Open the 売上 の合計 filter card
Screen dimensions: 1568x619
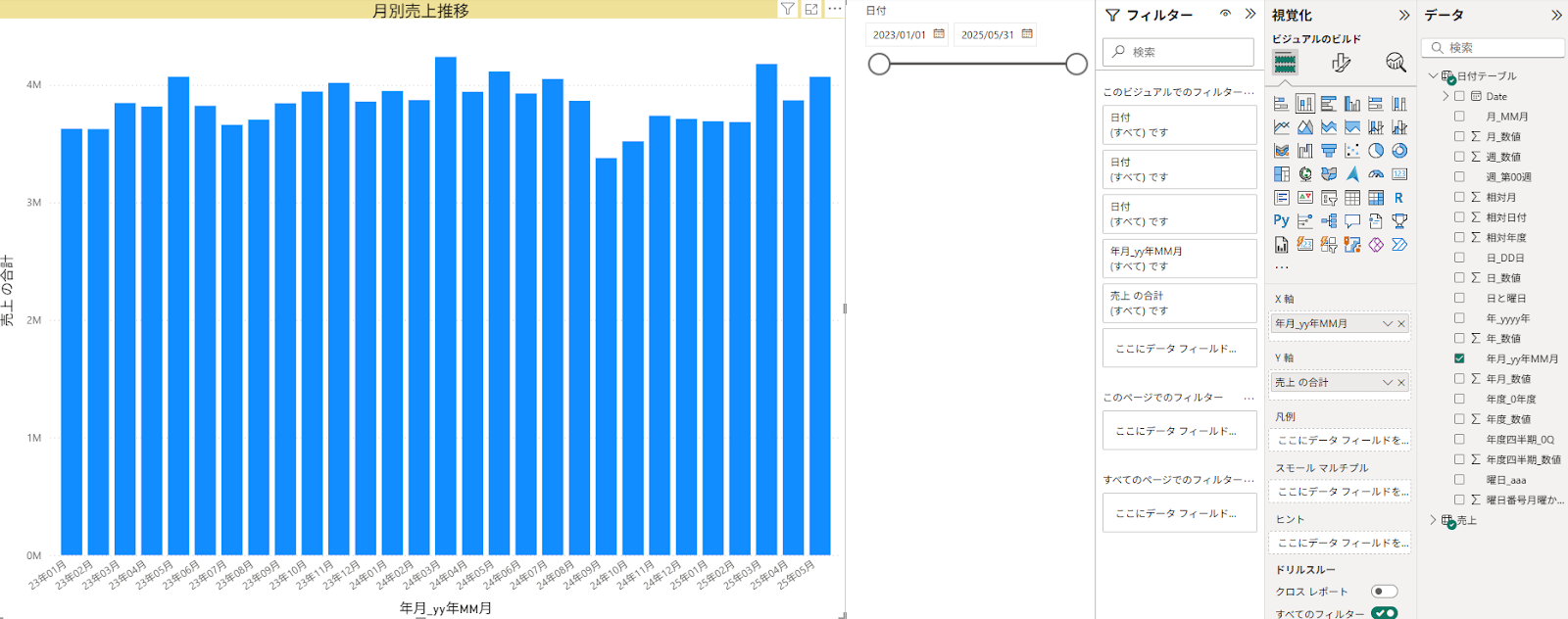[x=1180, y=303]
